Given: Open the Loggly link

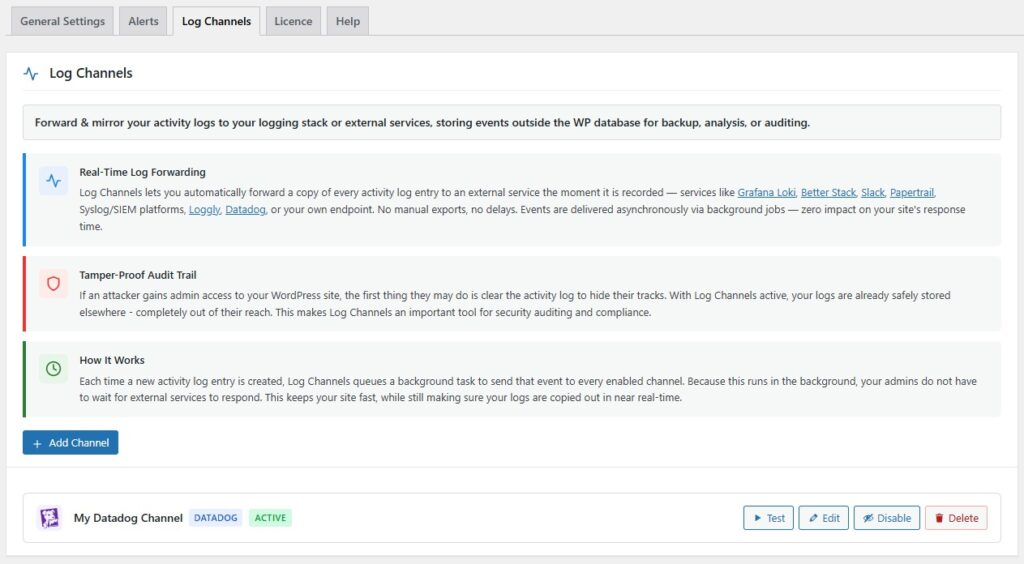Looking at the screenshot, I should 204,210.
